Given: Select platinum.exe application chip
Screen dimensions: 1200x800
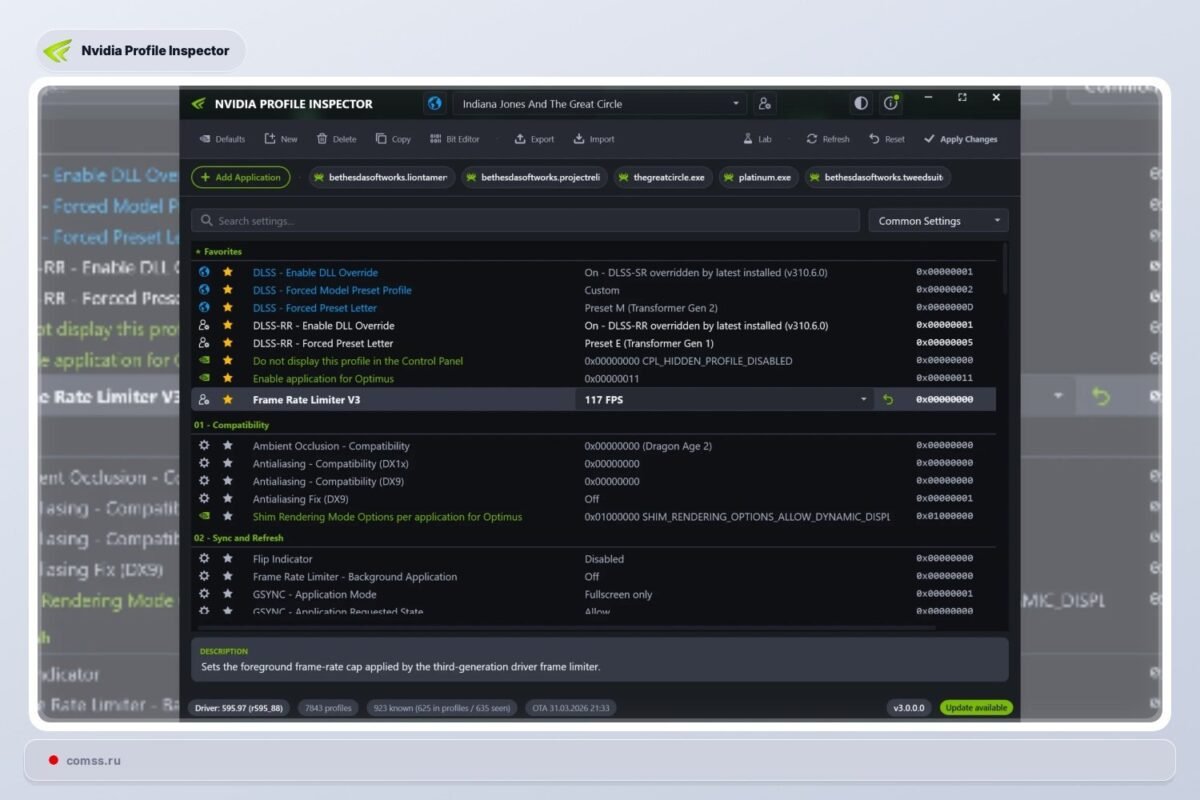Looking at the screenshot, I should coord(758,177).
